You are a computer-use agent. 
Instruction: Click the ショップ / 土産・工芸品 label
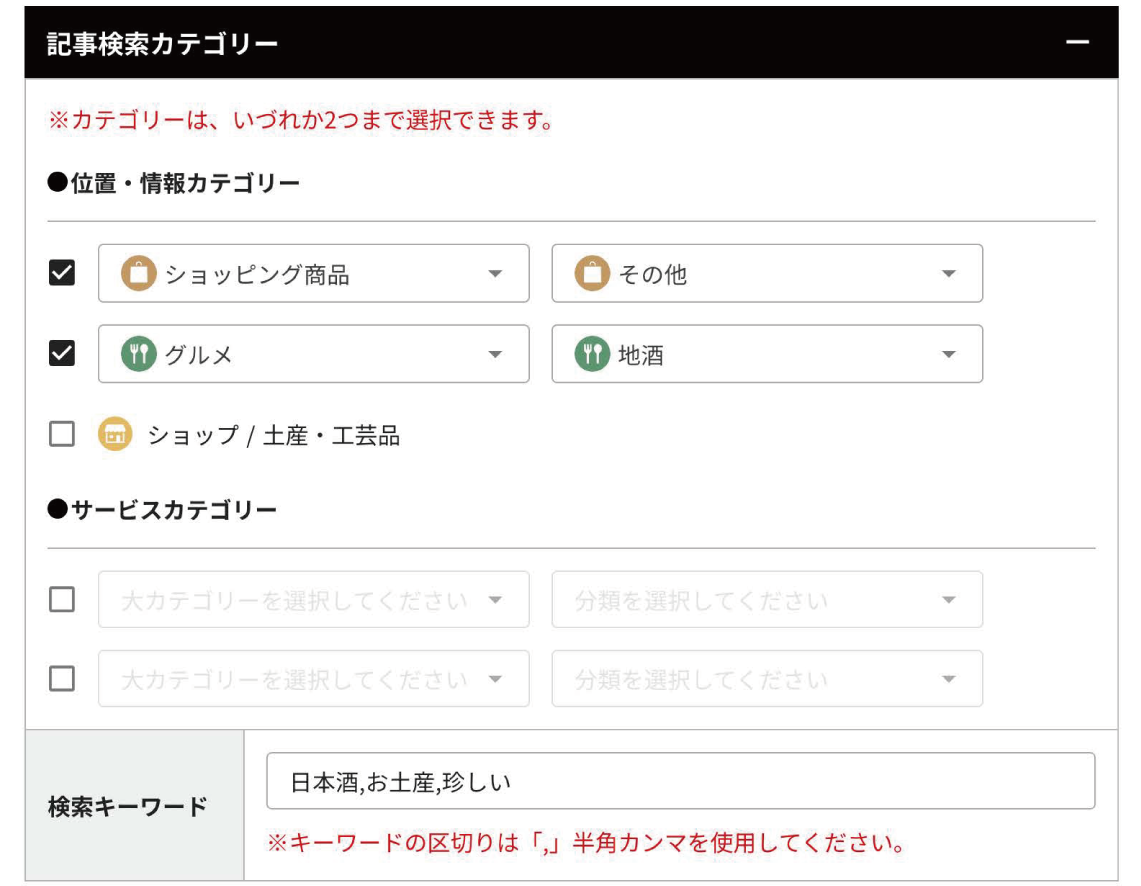tap(274, 435)
